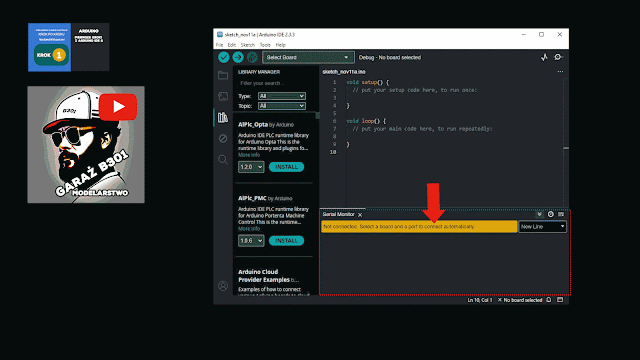Open the Select Board dropdown
The image size is (640, 360).
(308, 58)
